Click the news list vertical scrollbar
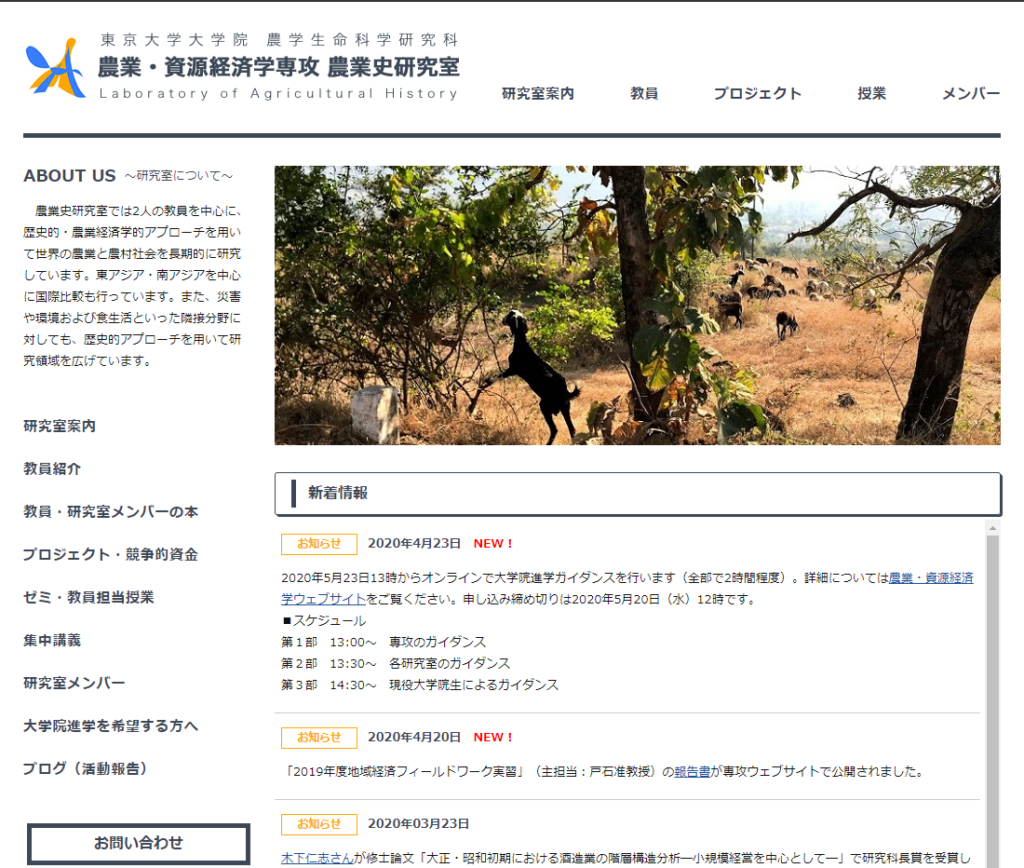The height and width of the screenshot is (868, 1024). pos(993,699)
